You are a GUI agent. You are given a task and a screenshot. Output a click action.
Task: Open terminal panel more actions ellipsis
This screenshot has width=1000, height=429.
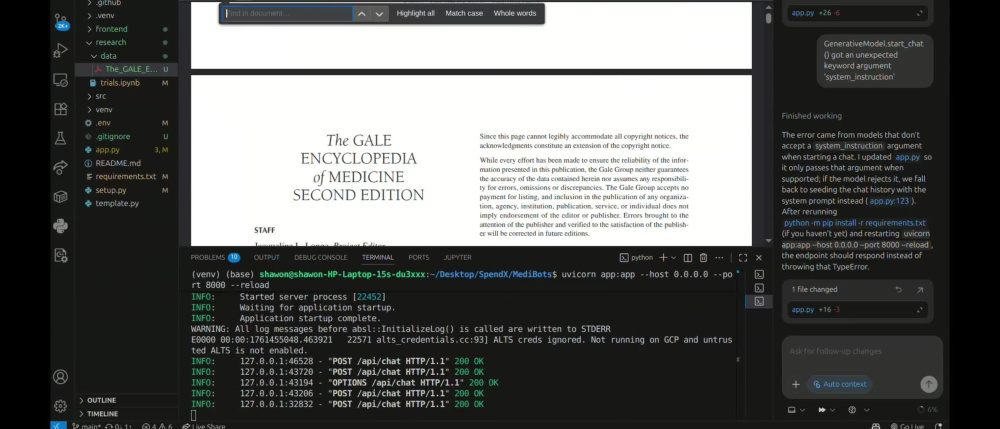[719, 258]
